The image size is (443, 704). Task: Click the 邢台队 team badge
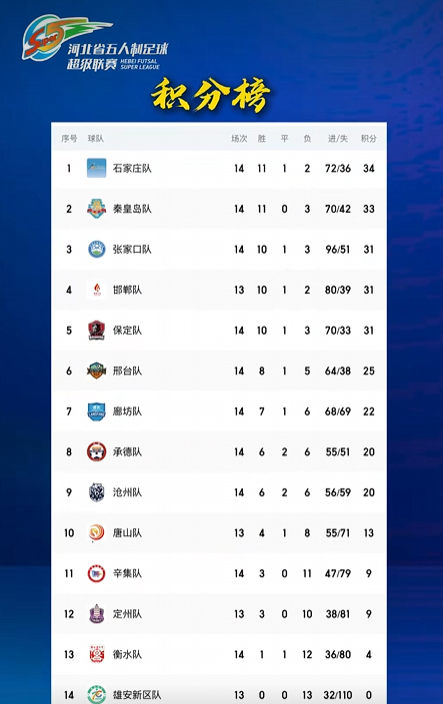tap(96, 370)
